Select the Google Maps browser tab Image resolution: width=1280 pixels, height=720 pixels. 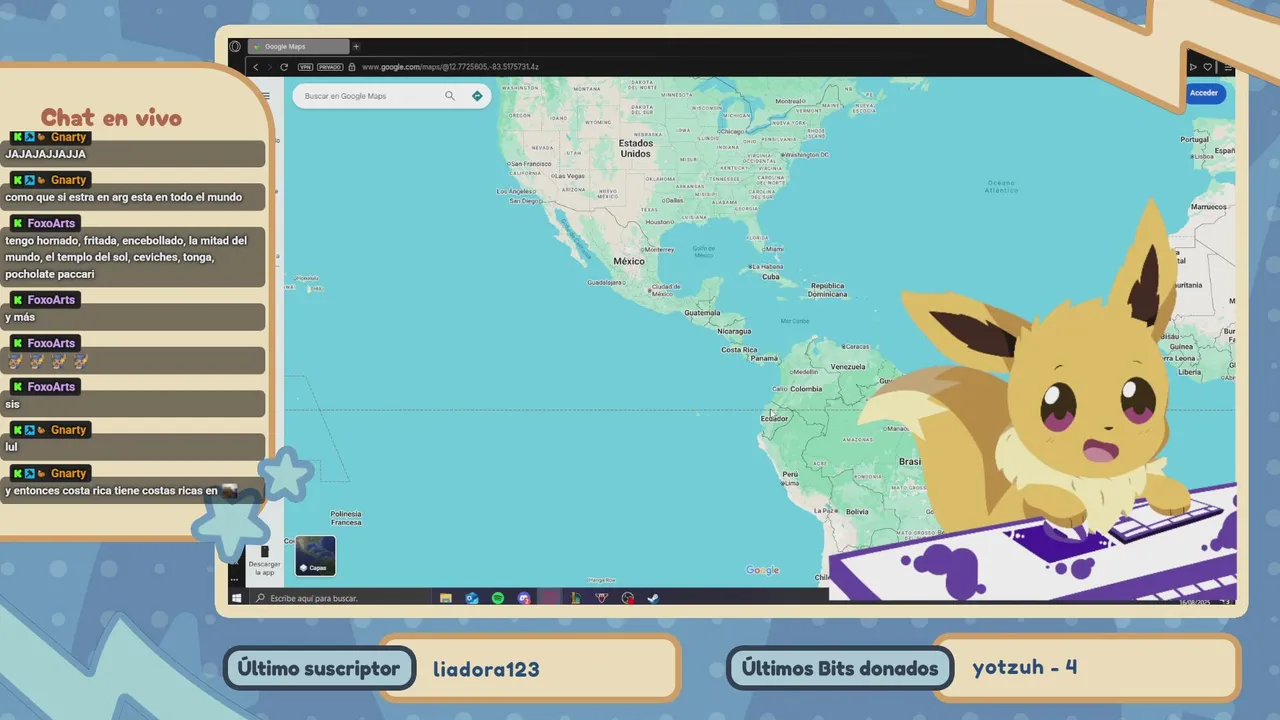point(299,46)
